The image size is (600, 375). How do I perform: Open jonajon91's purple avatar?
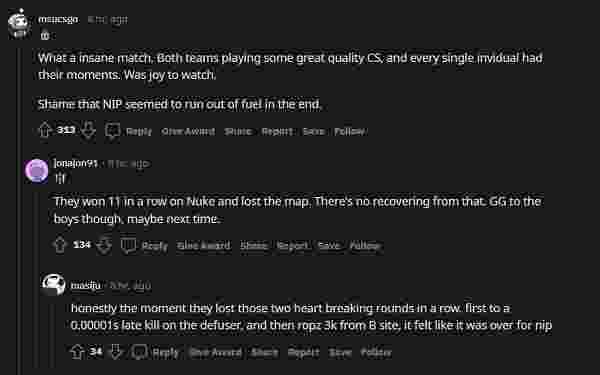[36, 170]
